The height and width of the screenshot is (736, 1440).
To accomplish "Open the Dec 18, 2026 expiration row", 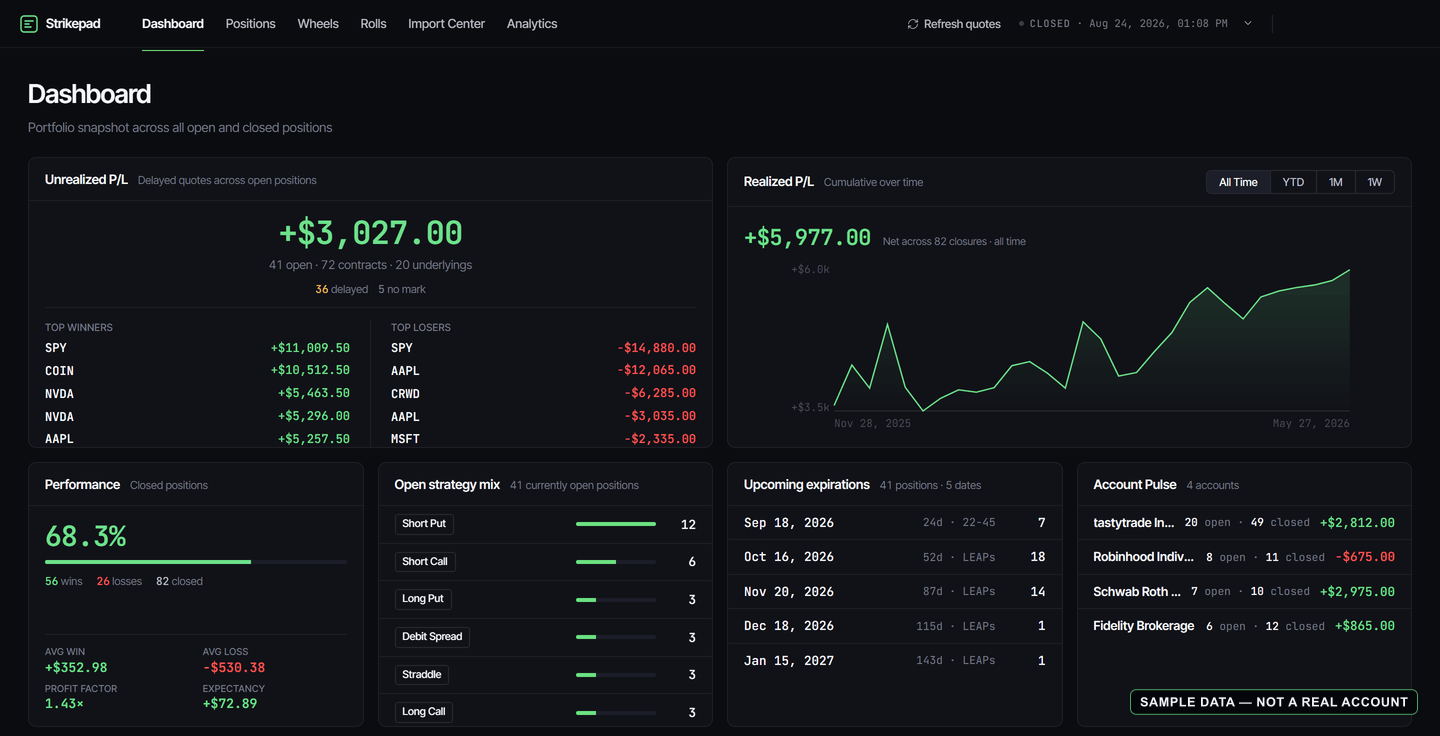I will (894, 626).
